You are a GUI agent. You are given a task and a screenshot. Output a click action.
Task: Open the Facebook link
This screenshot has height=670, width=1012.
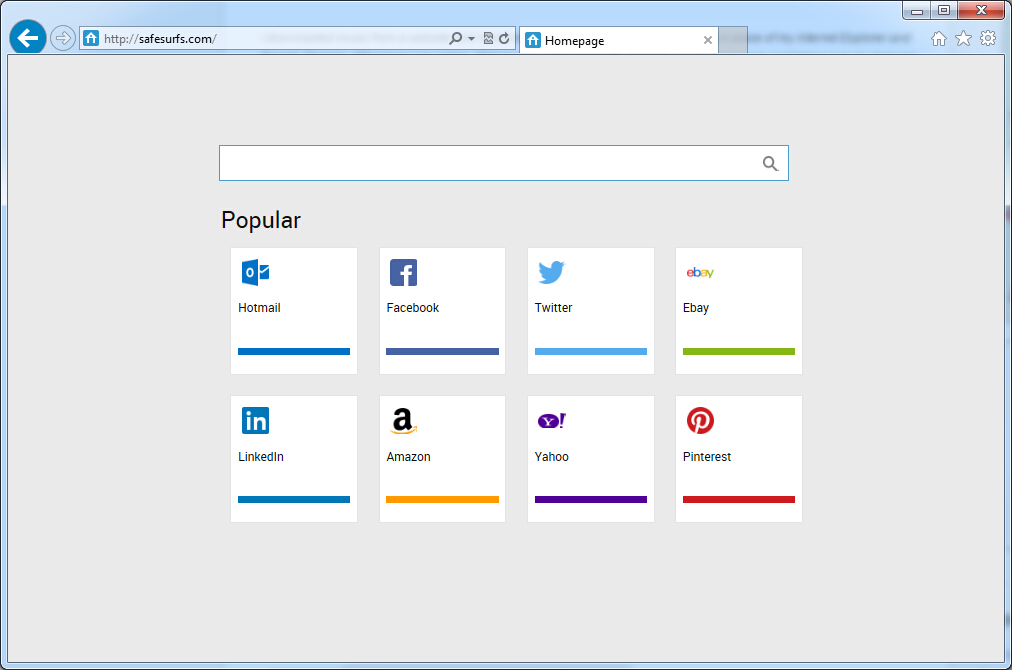coord(412,308)
